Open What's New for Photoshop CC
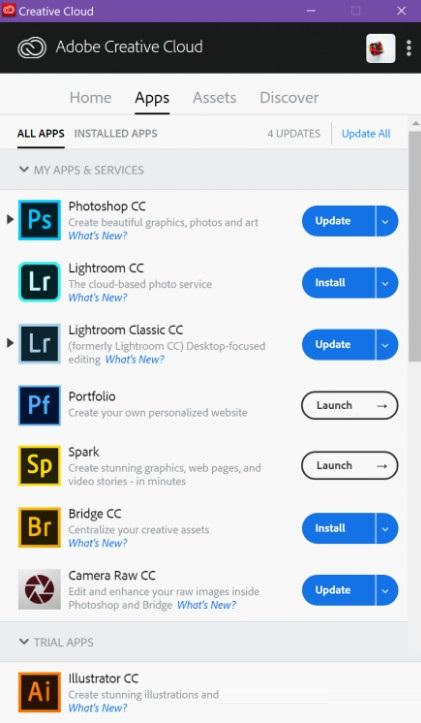421x723 pixels. click(x=98, y=236)
